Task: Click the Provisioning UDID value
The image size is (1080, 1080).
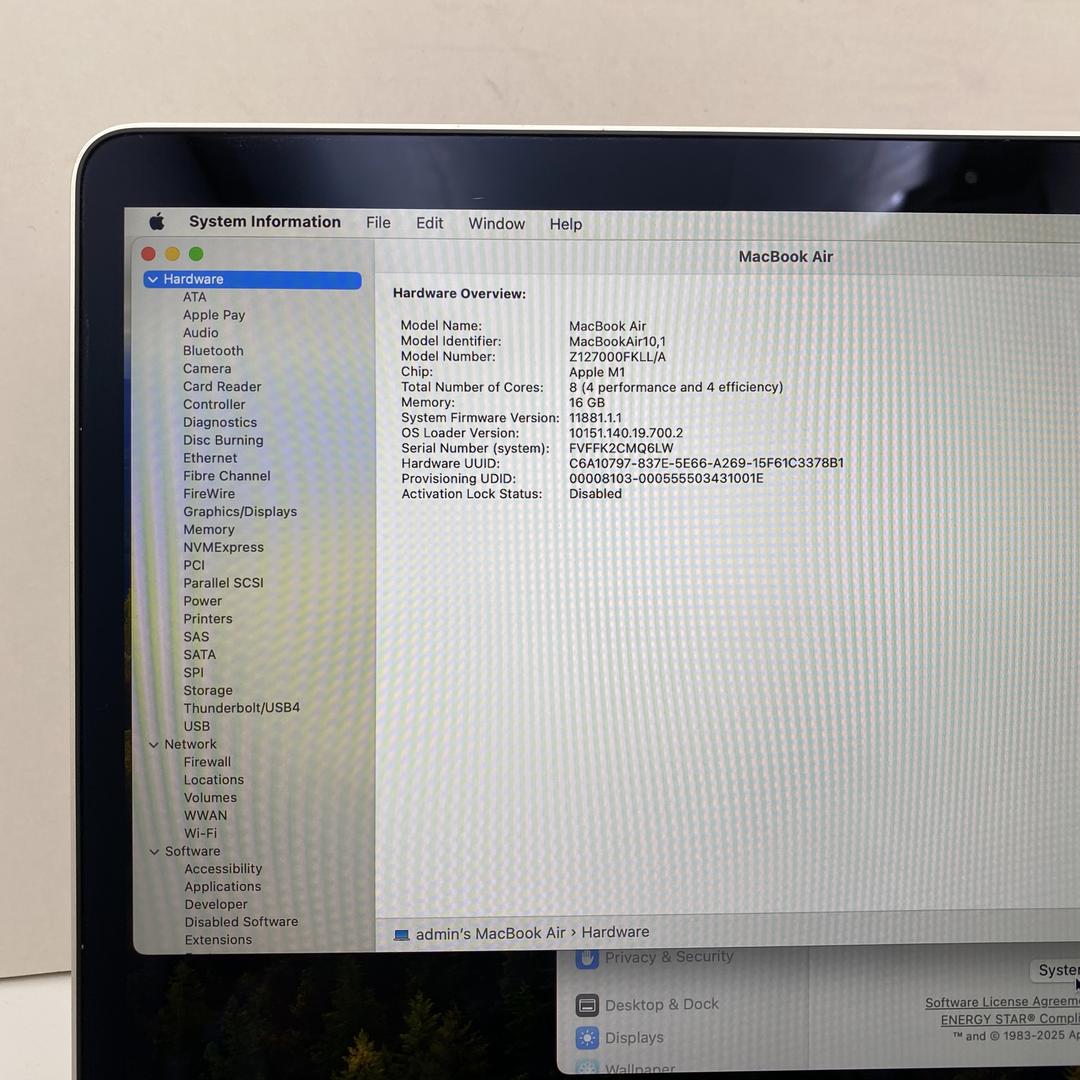Action: [666, 479]
